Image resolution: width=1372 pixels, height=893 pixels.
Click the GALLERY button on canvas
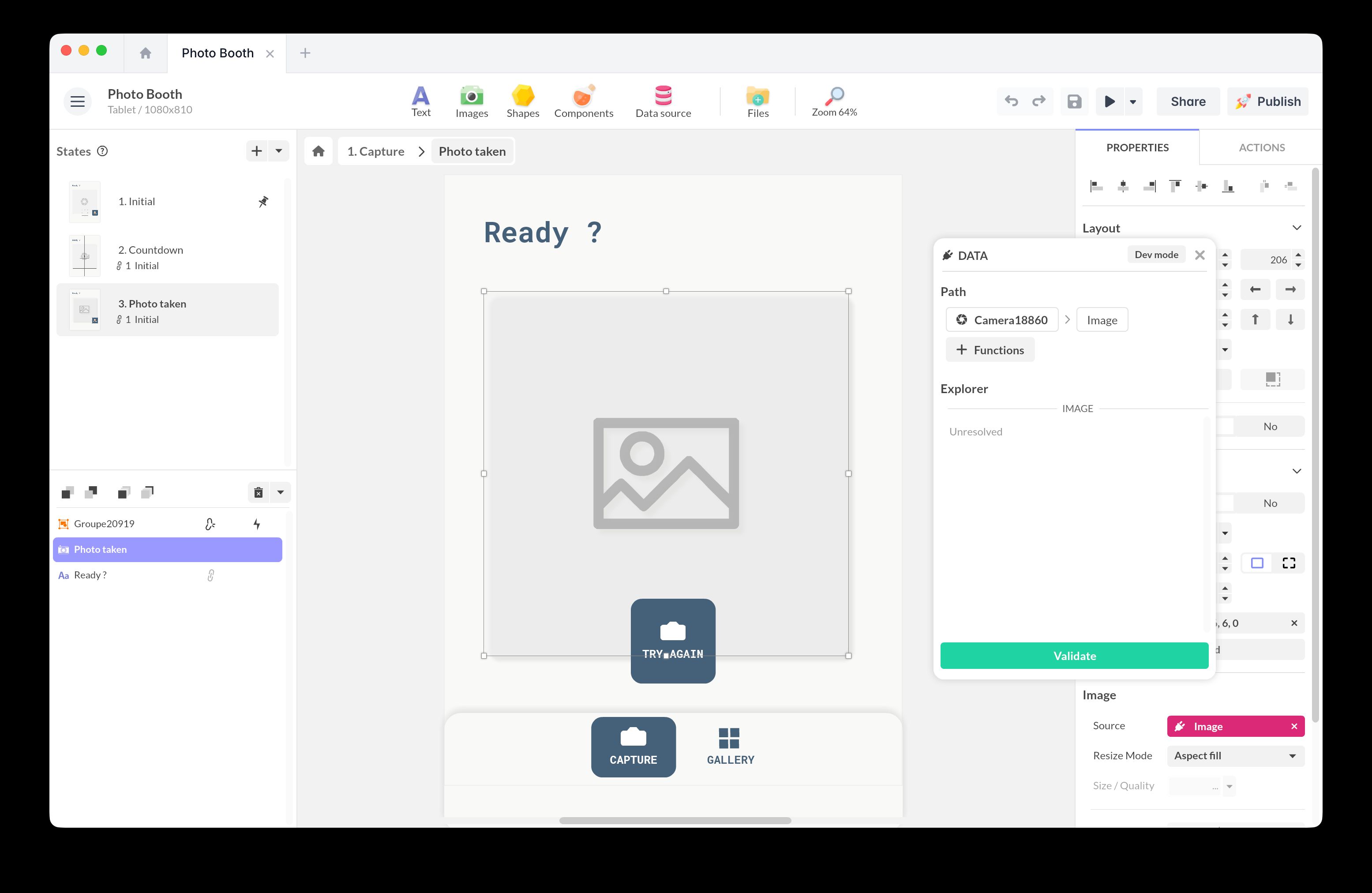pos(731,747)
